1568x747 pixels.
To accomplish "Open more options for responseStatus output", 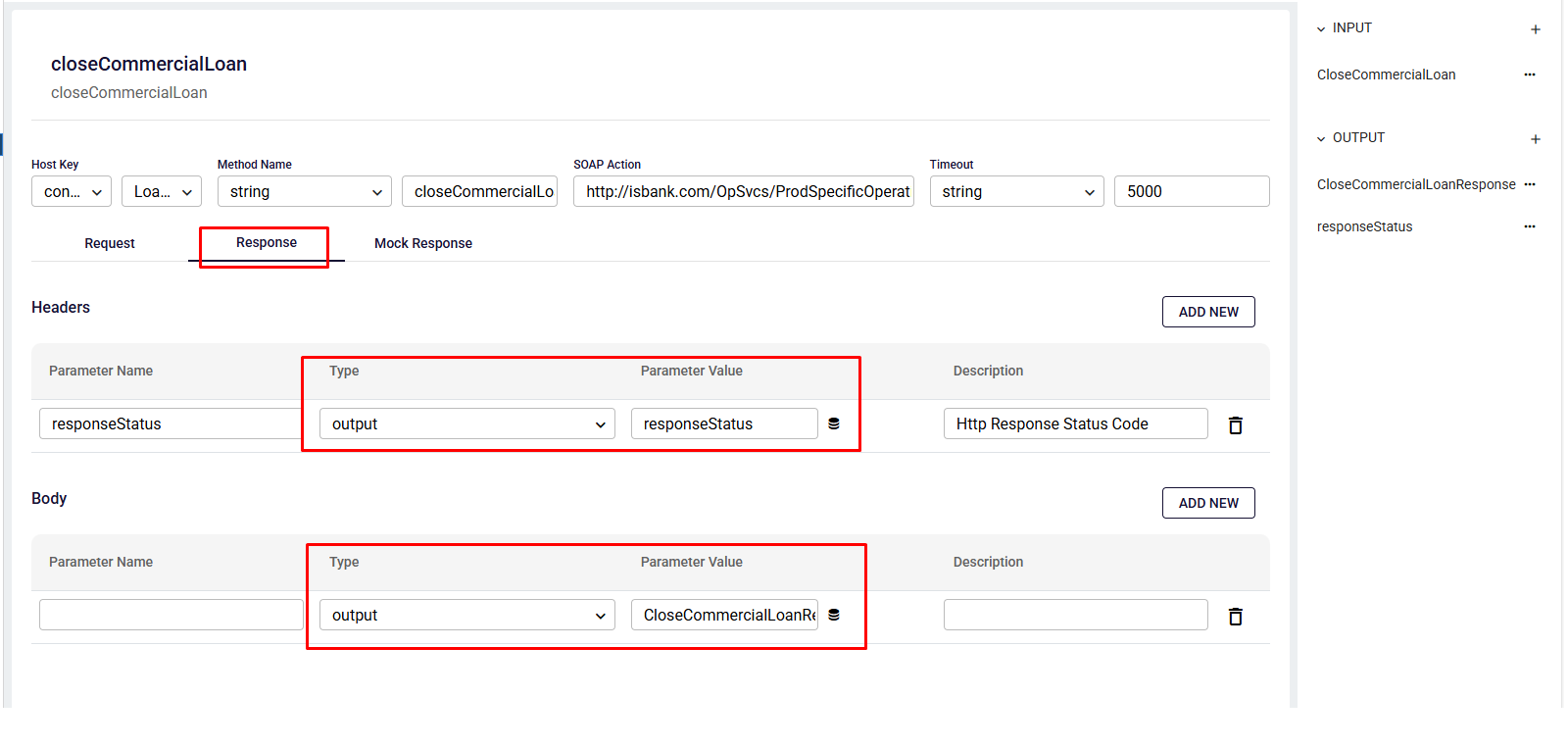I will click(x=1529, y=226).
